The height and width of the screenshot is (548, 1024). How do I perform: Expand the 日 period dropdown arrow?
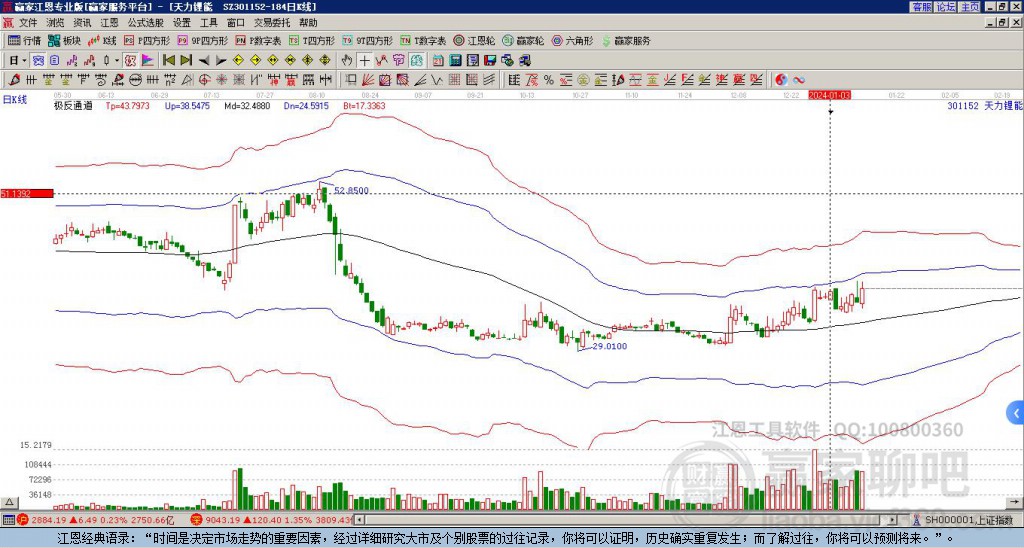click(24, 60)
